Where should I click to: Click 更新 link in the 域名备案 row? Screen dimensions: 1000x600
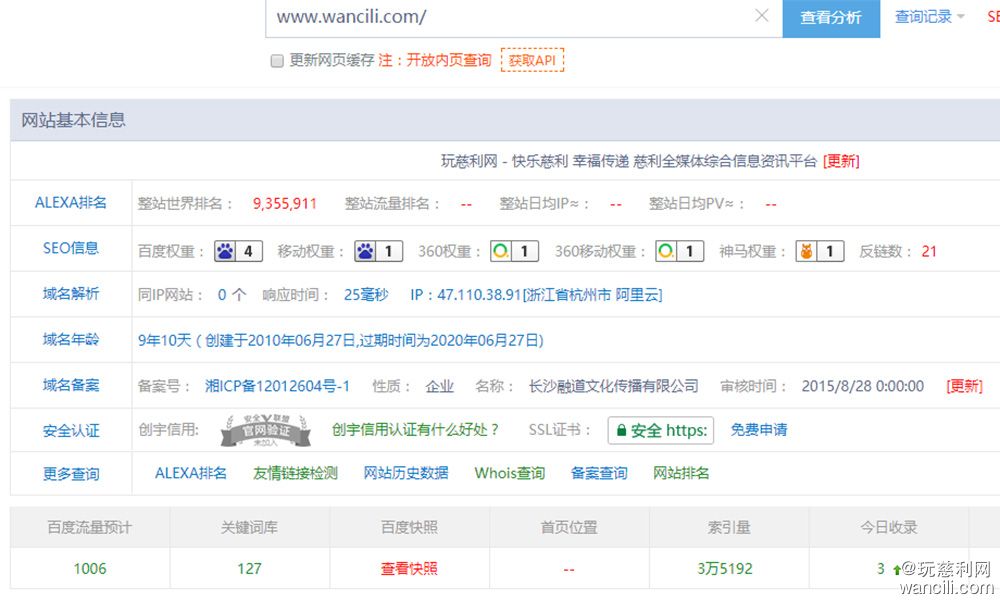[964, 386]
